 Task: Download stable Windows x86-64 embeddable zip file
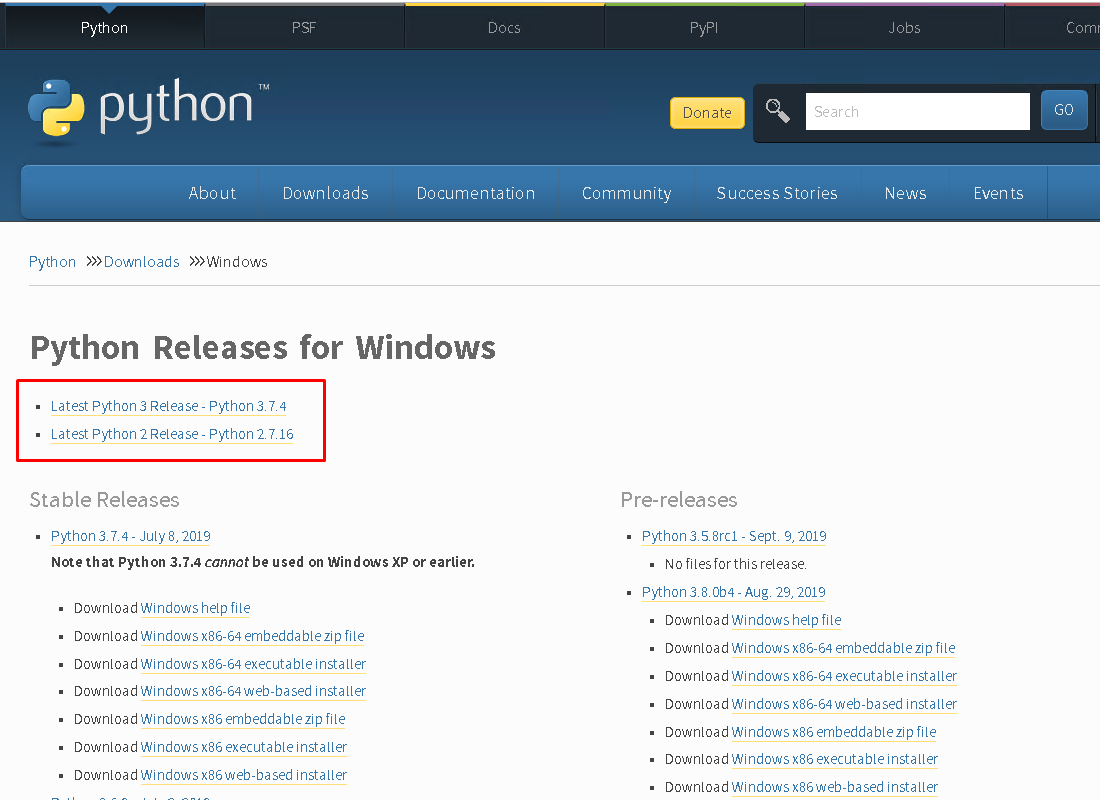point(252,636)
